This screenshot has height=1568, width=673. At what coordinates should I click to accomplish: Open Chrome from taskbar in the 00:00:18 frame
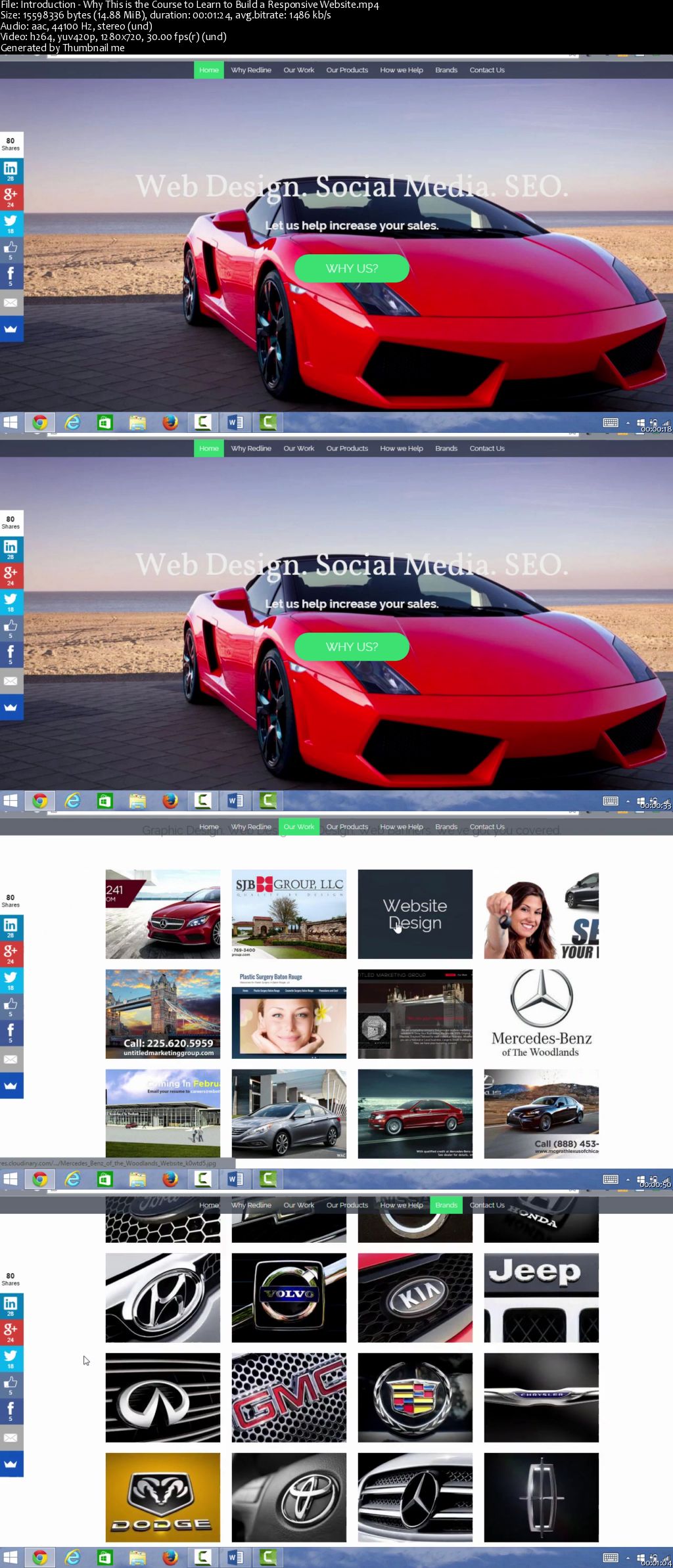point(40,422)
